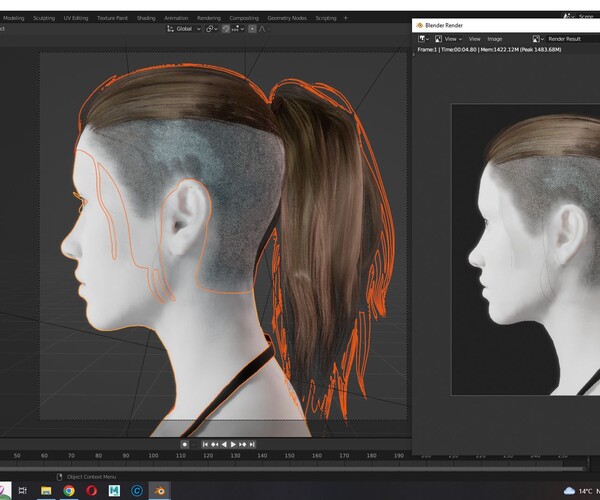The height and width of the screenshot is (500, 600).
Task: Add a new workspace with plus icon
Action: [346, 18]
